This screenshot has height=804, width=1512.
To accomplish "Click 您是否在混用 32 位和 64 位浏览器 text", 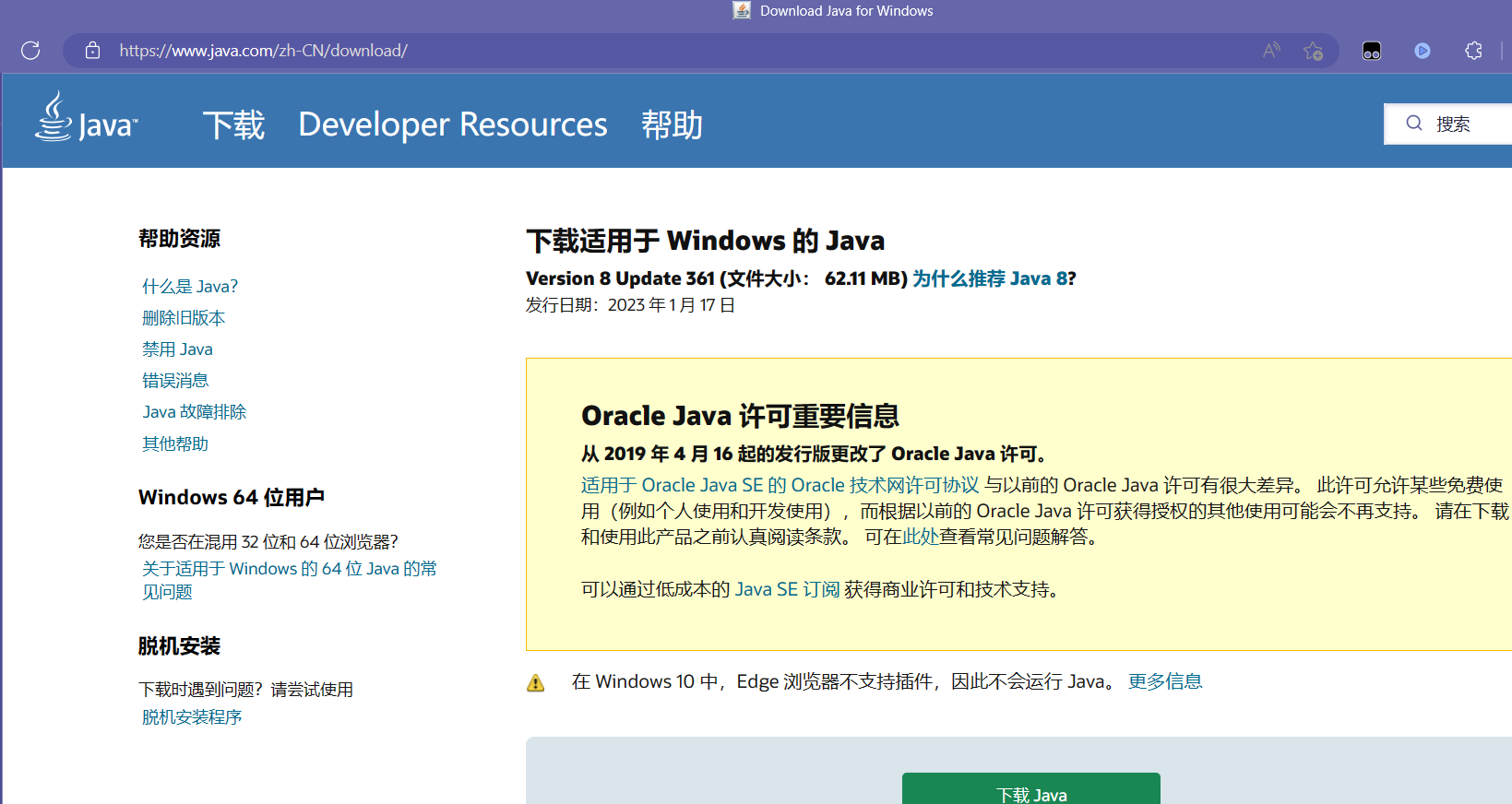I will (x=268, y=541).
